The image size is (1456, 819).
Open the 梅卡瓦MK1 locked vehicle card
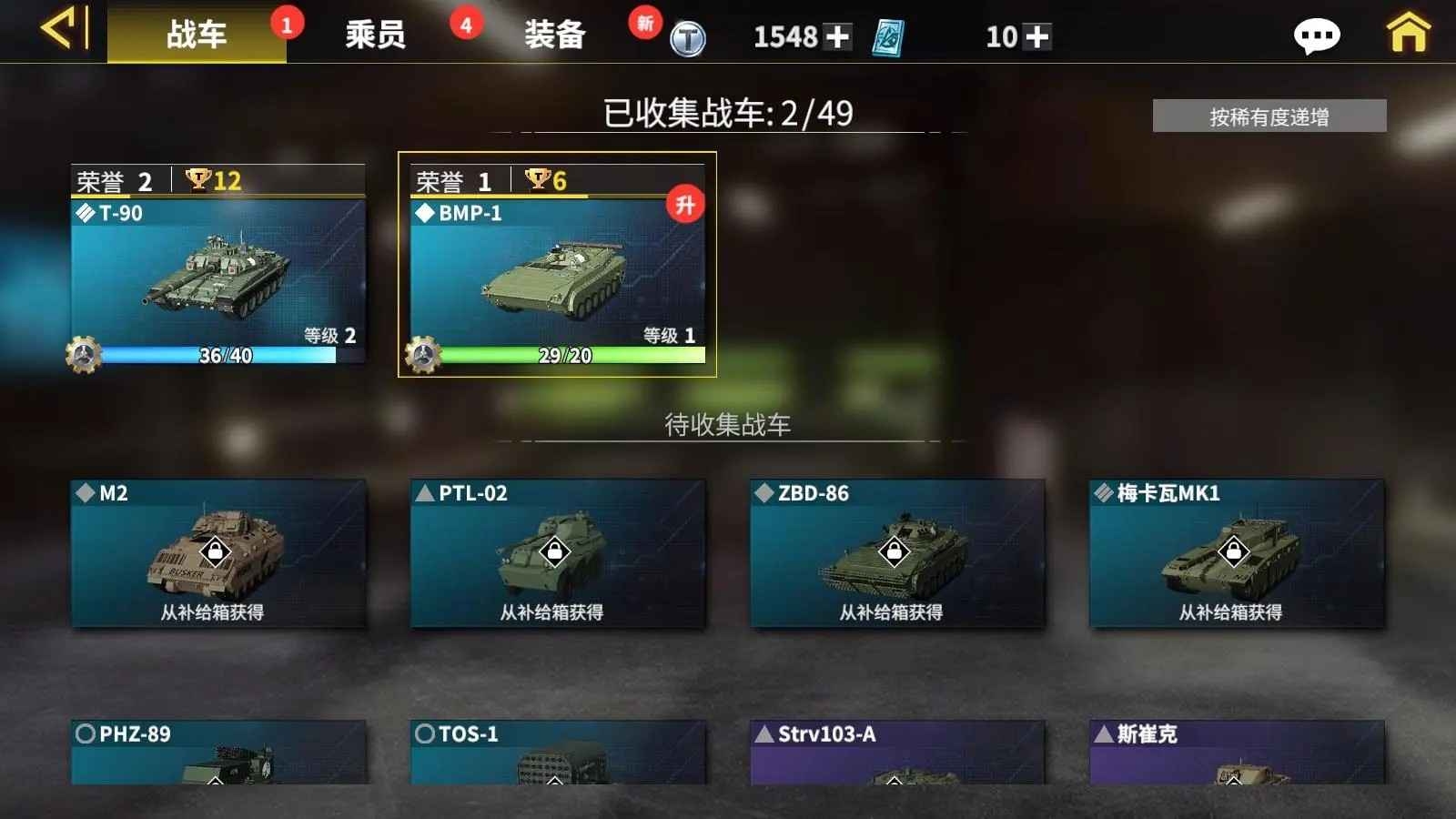(1237, 554)
